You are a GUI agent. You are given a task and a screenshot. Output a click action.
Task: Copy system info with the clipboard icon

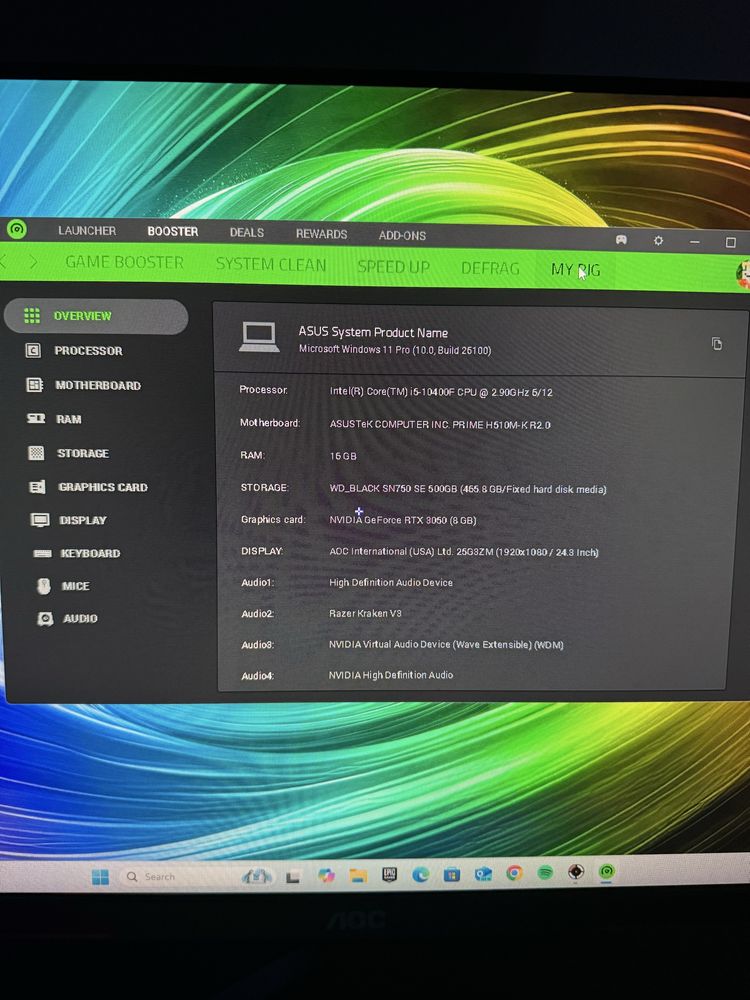coord(717,344)
